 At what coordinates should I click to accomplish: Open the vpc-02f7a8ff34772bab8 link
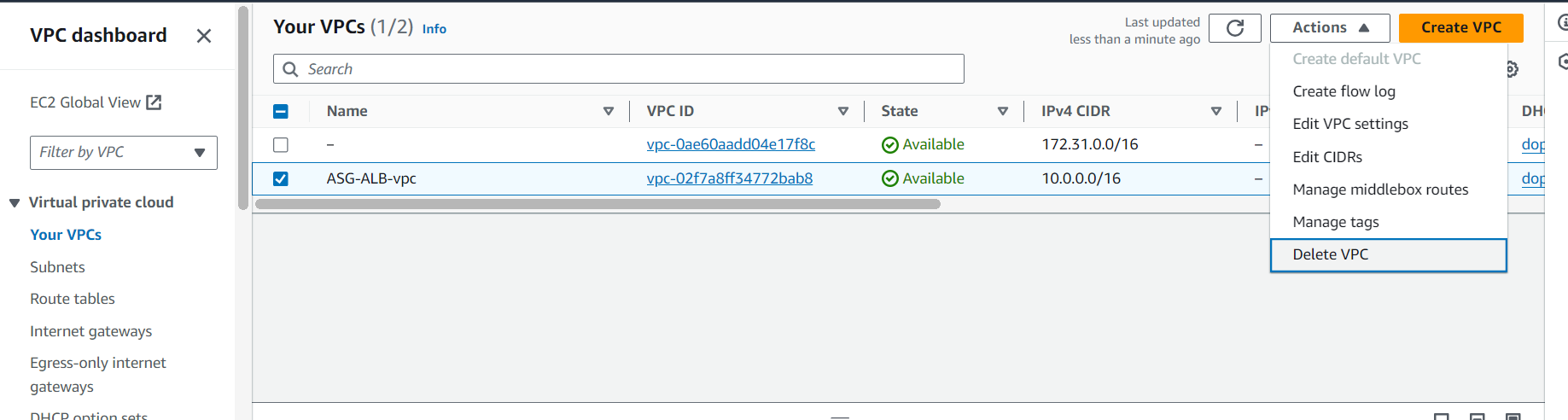[x=730, y=178]
